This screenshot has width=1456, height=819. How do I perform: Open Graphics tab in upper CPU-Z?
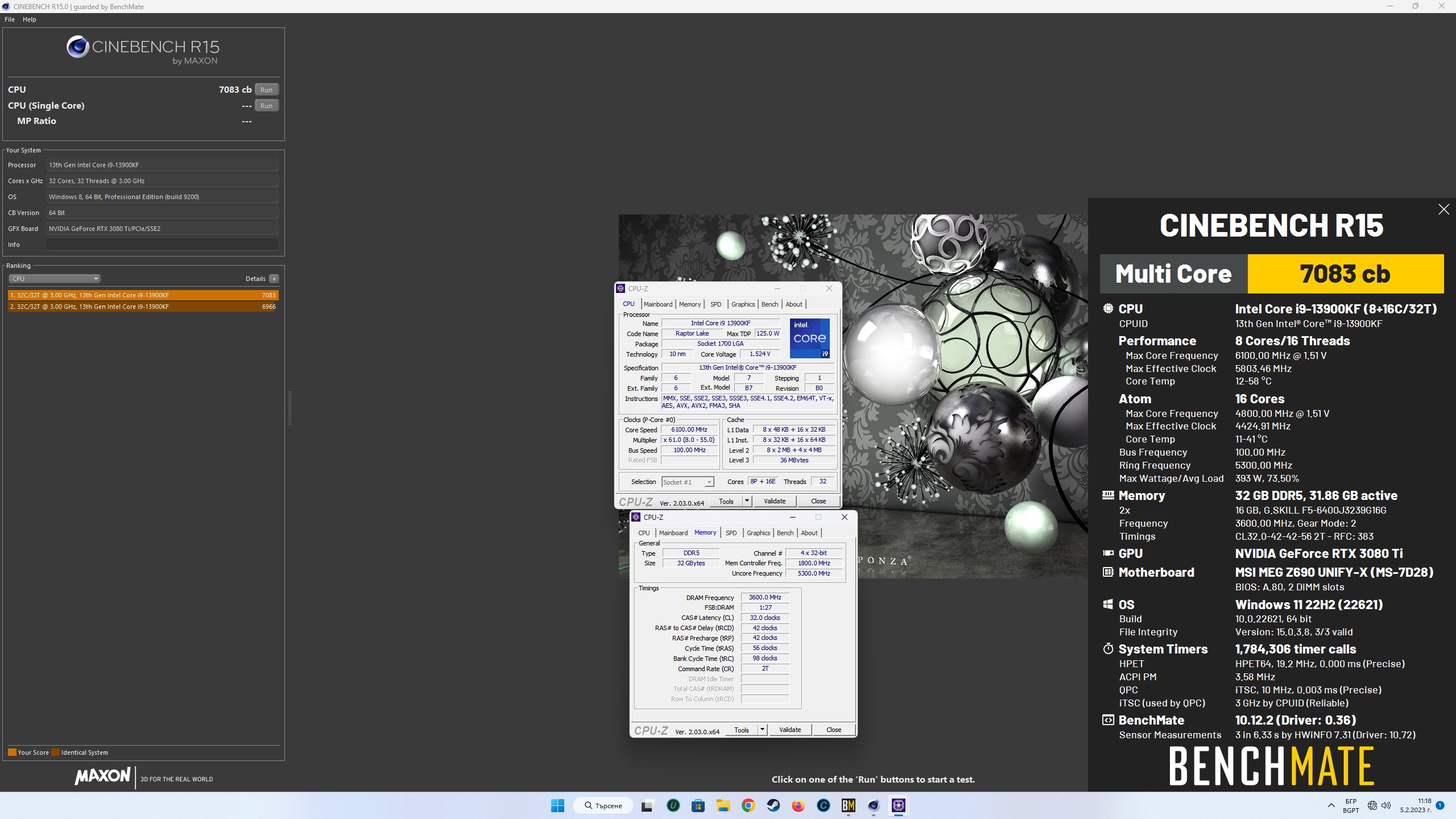pos(743,304)
